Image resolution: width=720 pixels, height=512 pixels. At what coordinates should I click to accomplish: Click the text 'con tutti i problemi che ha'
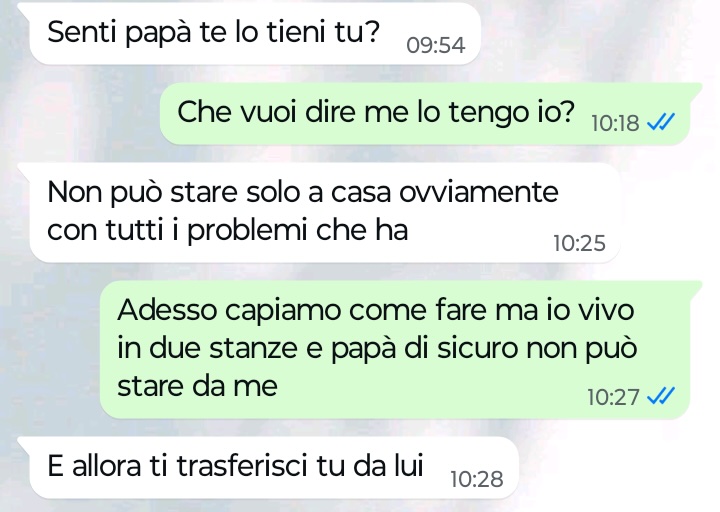[228, 230]
